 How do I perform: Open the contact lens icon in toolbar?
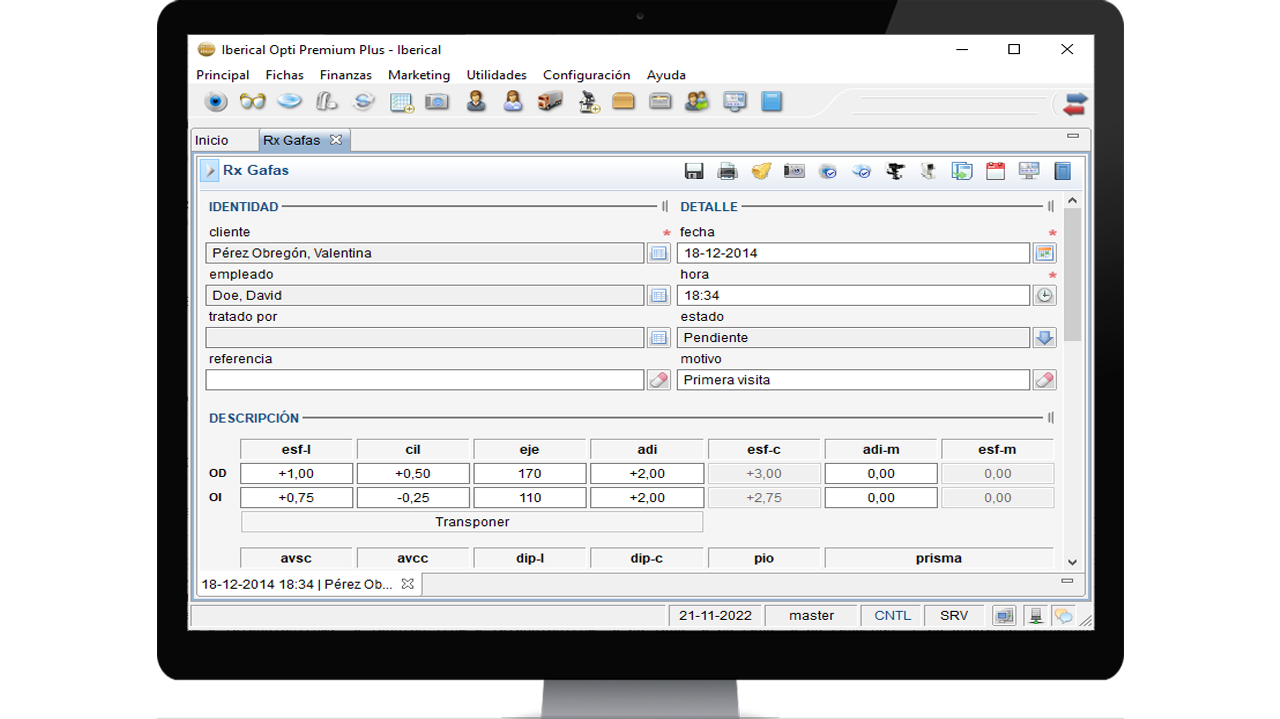290,102
